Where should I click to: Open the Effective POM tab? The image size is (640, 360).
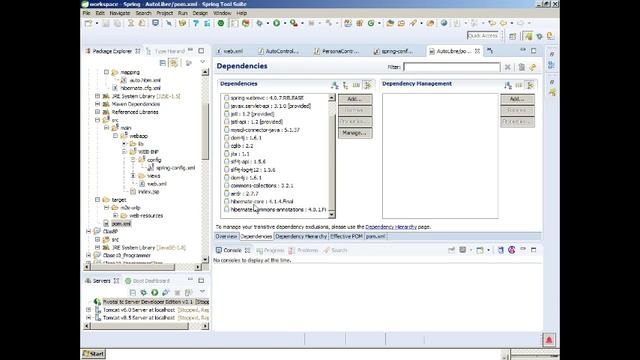pos(346,236)
